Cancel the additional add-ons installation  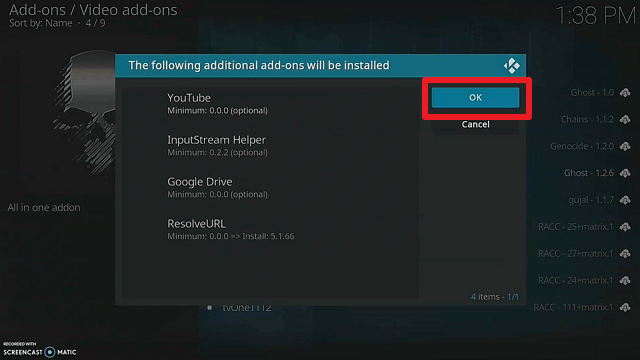click(475, 124)
